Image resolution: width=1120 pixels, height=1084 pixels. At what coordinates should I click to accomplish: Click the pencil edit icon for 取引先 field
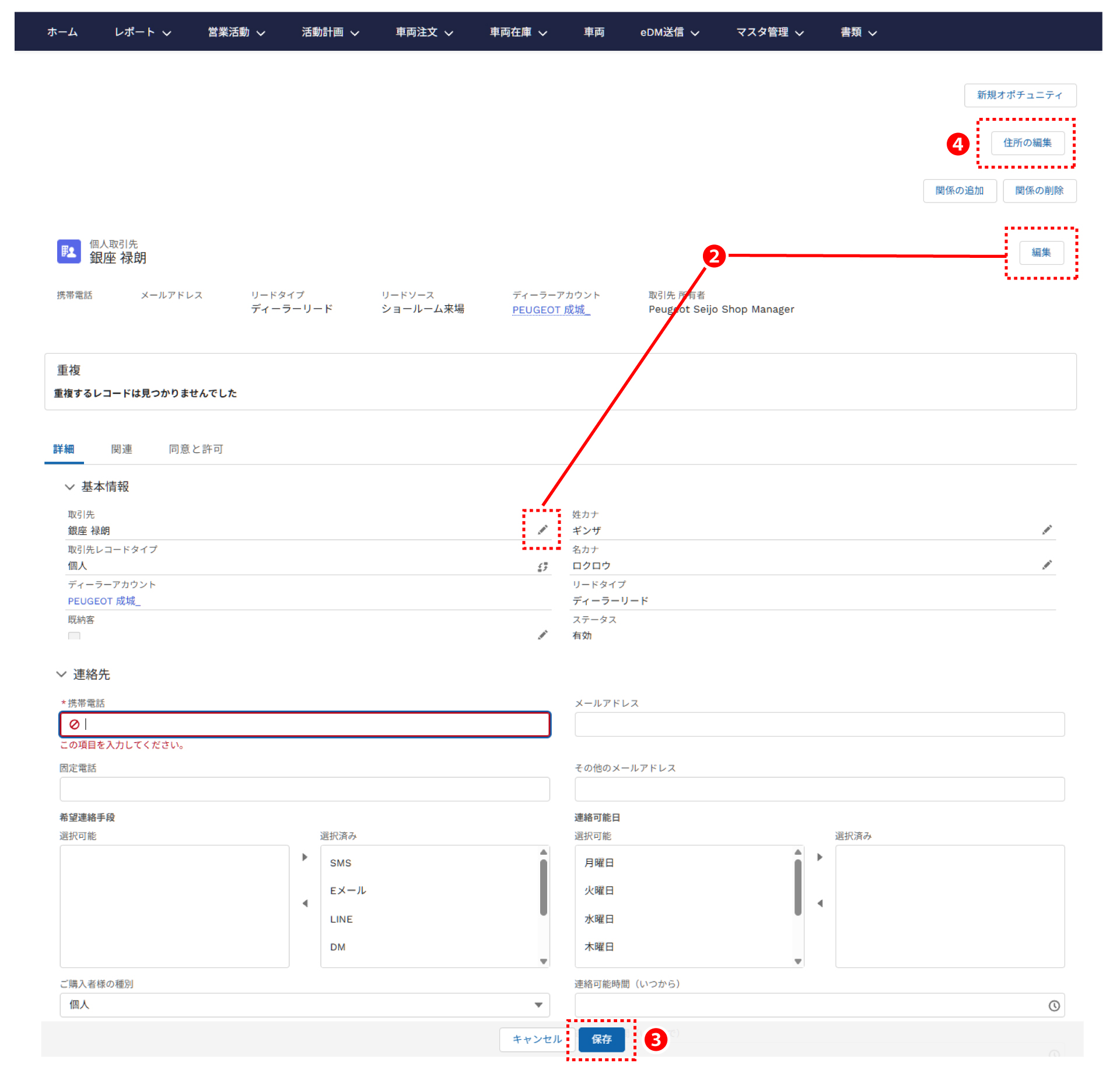coord(542,530)
